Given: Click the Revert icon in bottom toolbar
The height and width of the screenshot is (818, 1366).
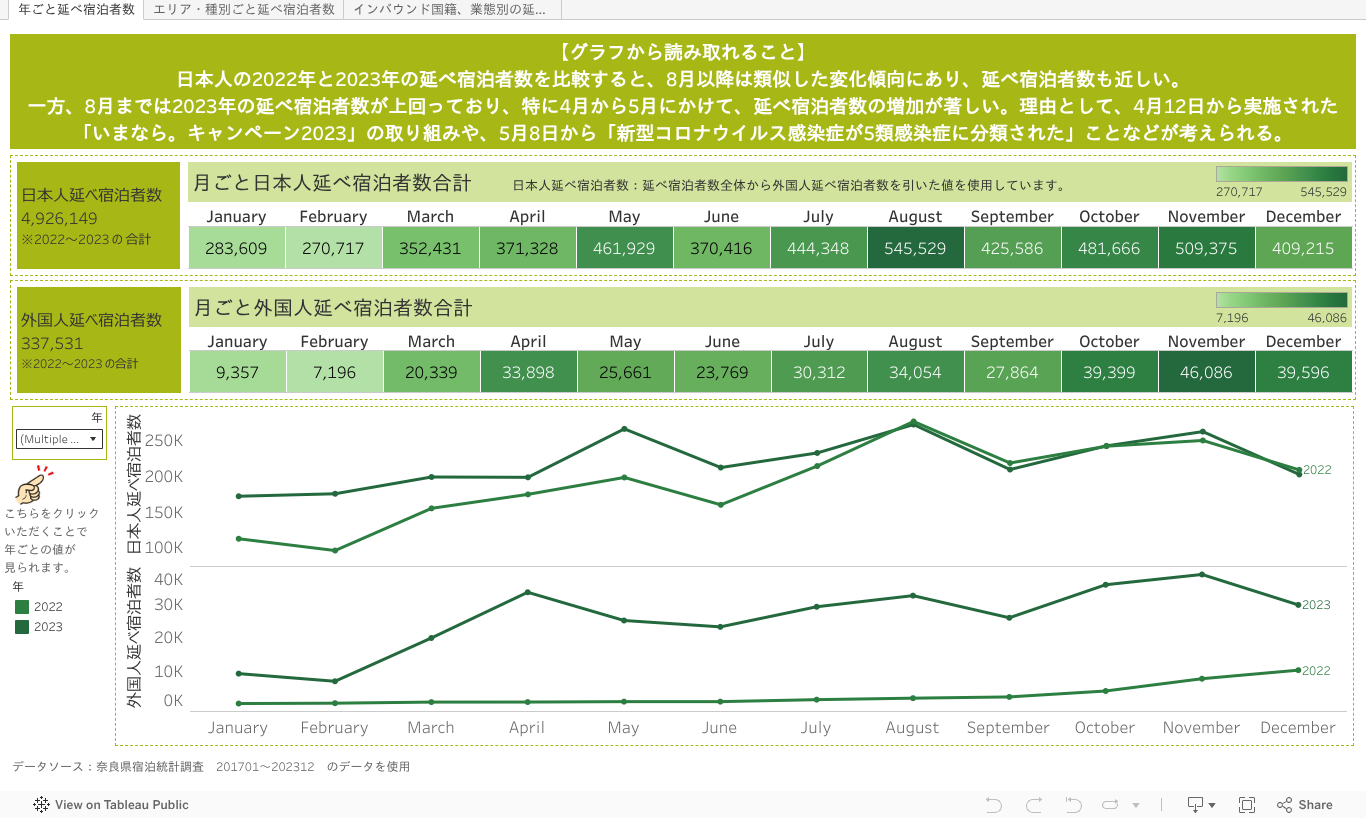Looking at the screenshot, I should (1074, 805).
